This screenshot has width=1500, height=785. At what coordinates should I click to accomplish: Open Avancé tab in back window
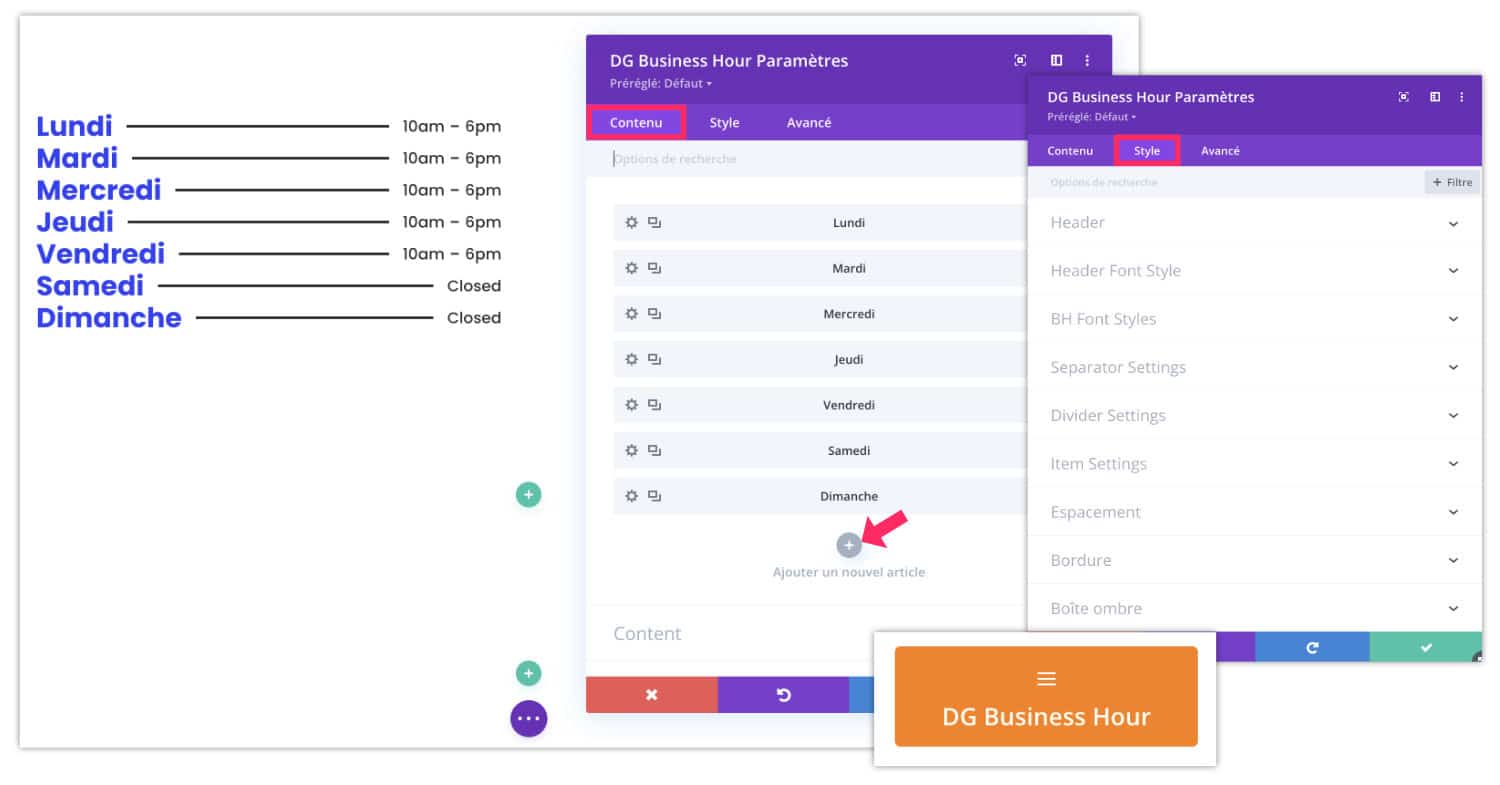click(809, 122)
